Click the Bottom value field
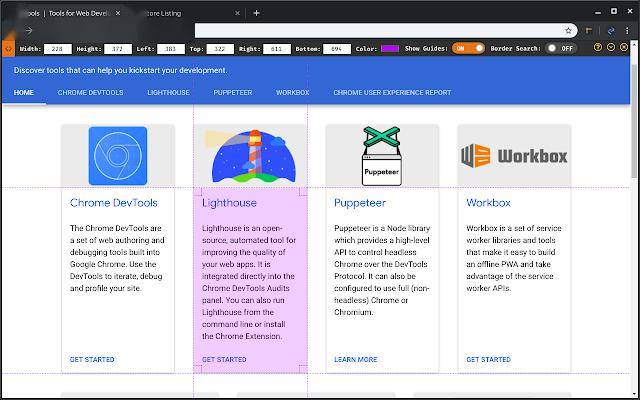 tap(337, 49)
